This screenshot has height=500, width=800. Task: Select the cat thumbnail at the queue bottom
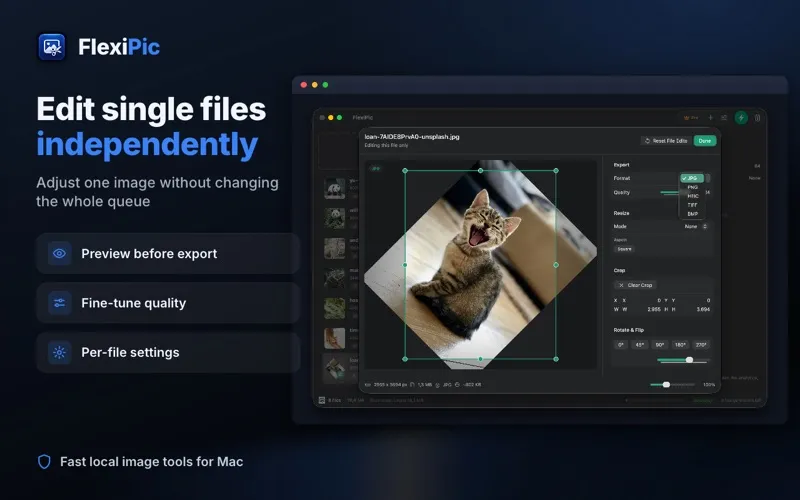coord(335,367)
